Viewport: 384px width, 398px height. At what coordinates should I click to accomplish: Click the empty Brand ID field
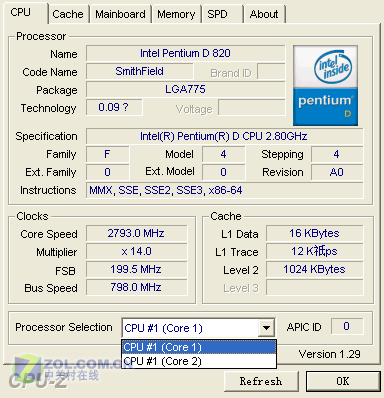pos(271,71)
